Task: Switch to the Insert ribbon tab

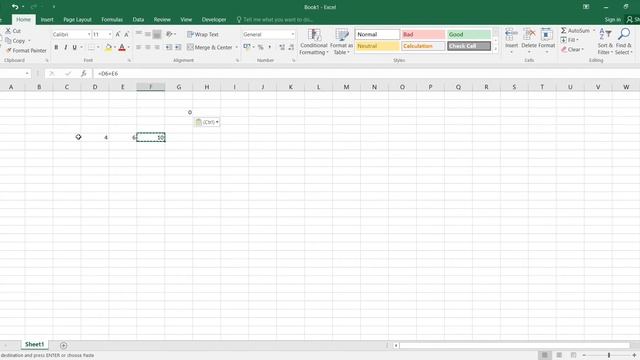Action: click(x=47, y=20)
